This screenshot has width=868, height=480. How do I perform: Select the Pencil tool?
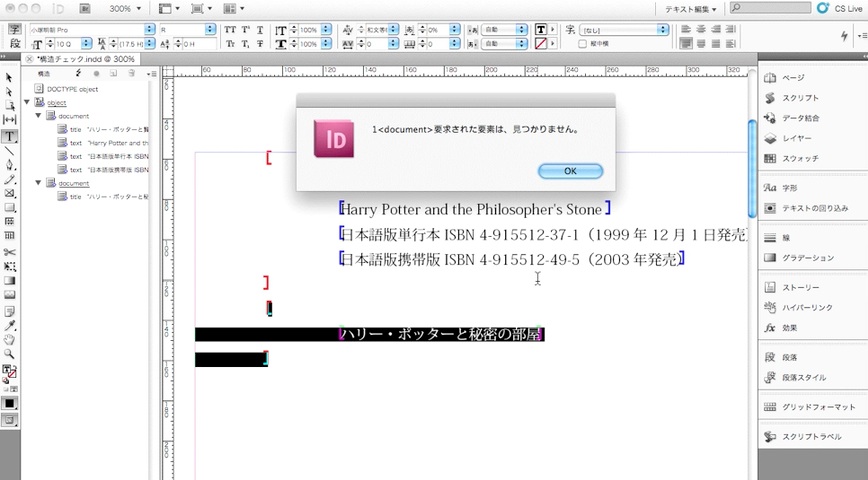click(9, 179)
